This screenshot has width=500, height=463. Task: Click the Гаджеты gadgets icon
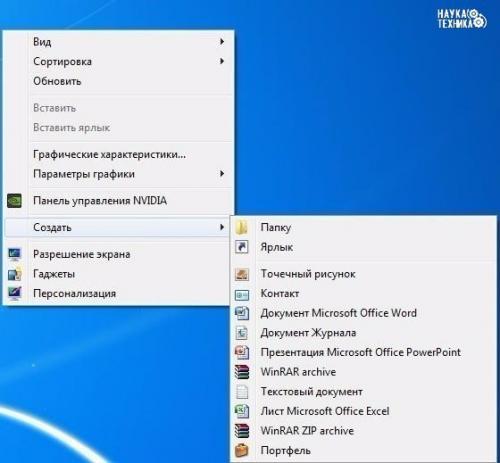point(15,274)
